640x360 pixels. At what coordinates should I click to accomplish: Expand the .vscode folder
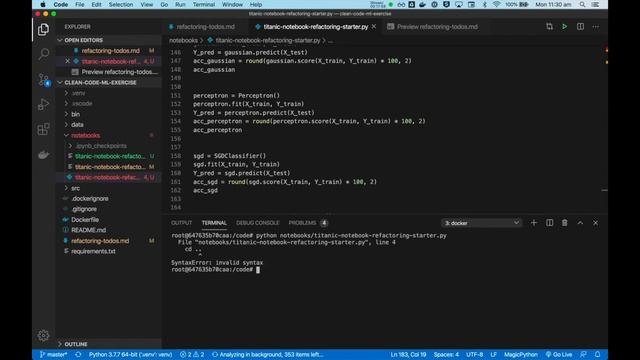(x=82, y=104)
